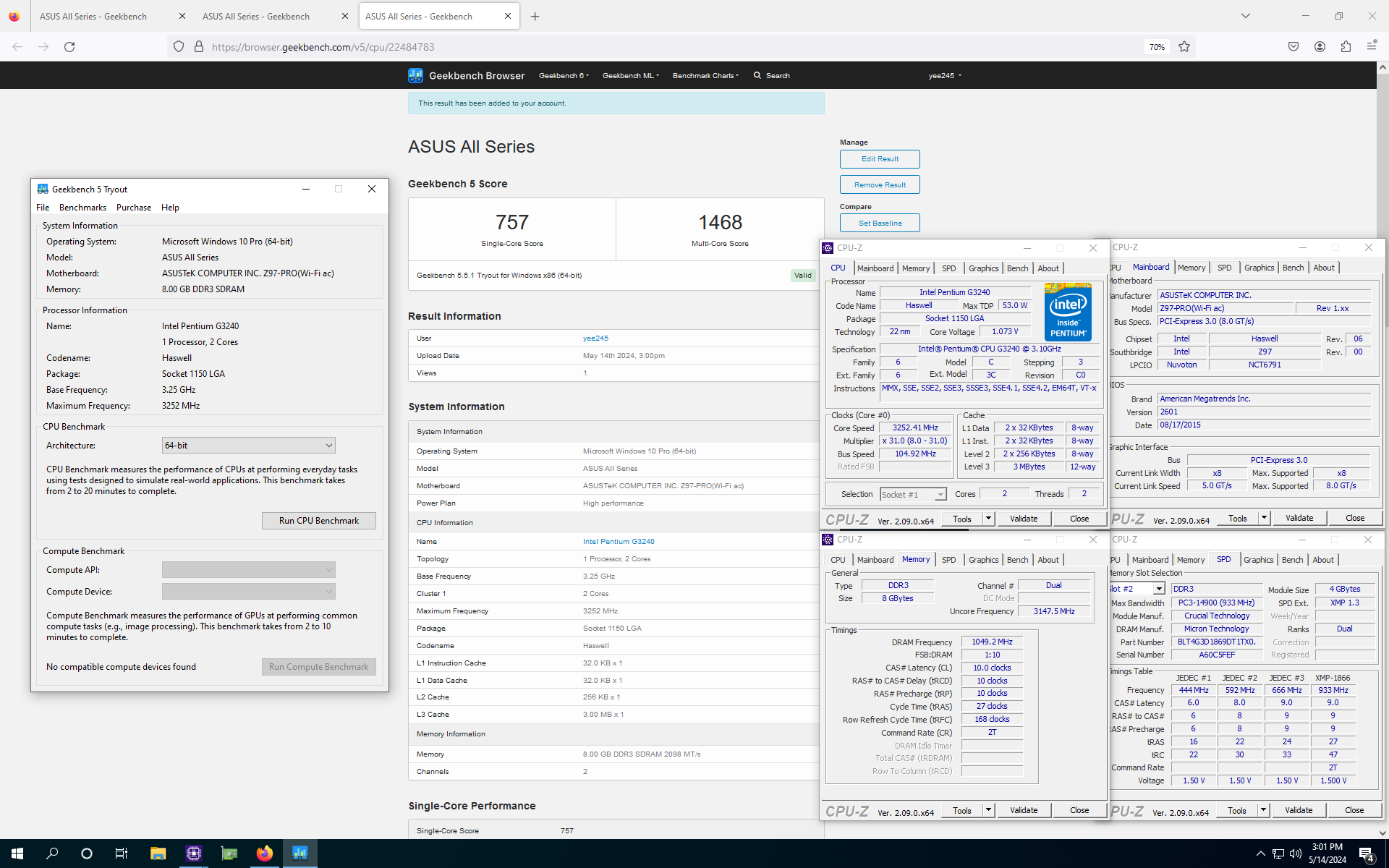1389x868 pixels.
Task: Click the site padlock icon in address bar
Action: click(199, 47)
